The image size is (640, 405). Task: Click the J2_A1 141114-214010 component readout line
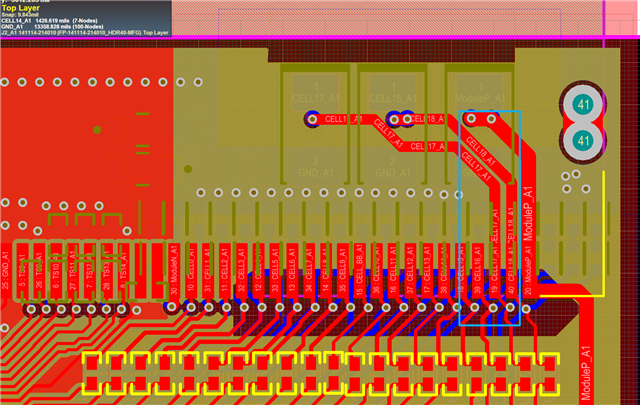click(85, 33)
